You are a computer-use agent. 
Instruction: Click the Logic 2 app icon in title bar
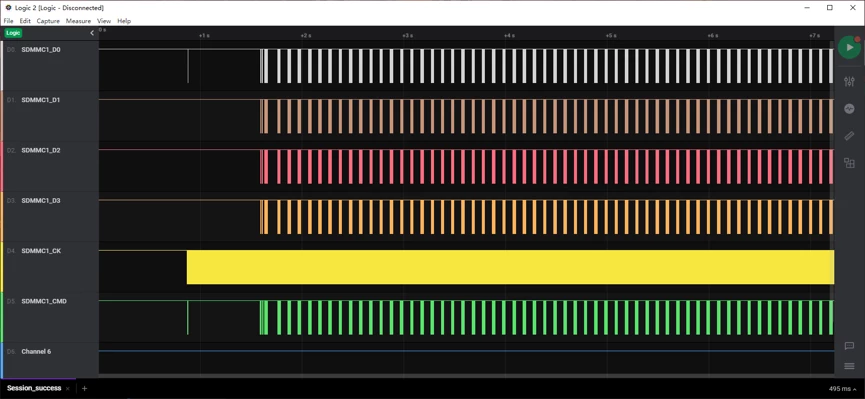coord(8,8)
